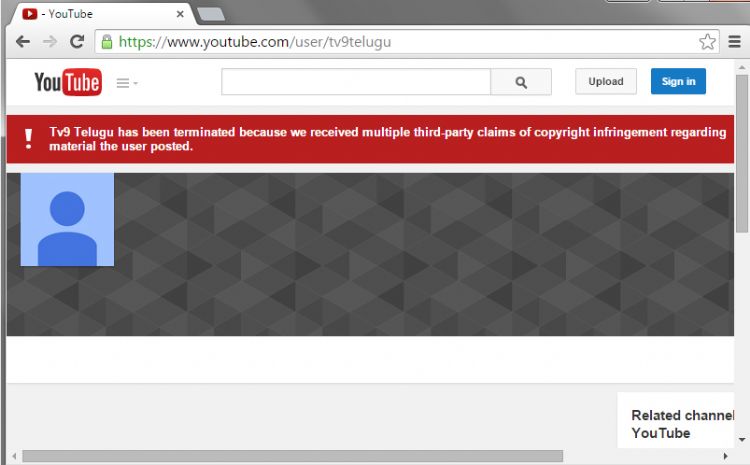Viewport: 750px width, 465px height.
Task: Focus the YouTube search field
Action: pos(355,82)
